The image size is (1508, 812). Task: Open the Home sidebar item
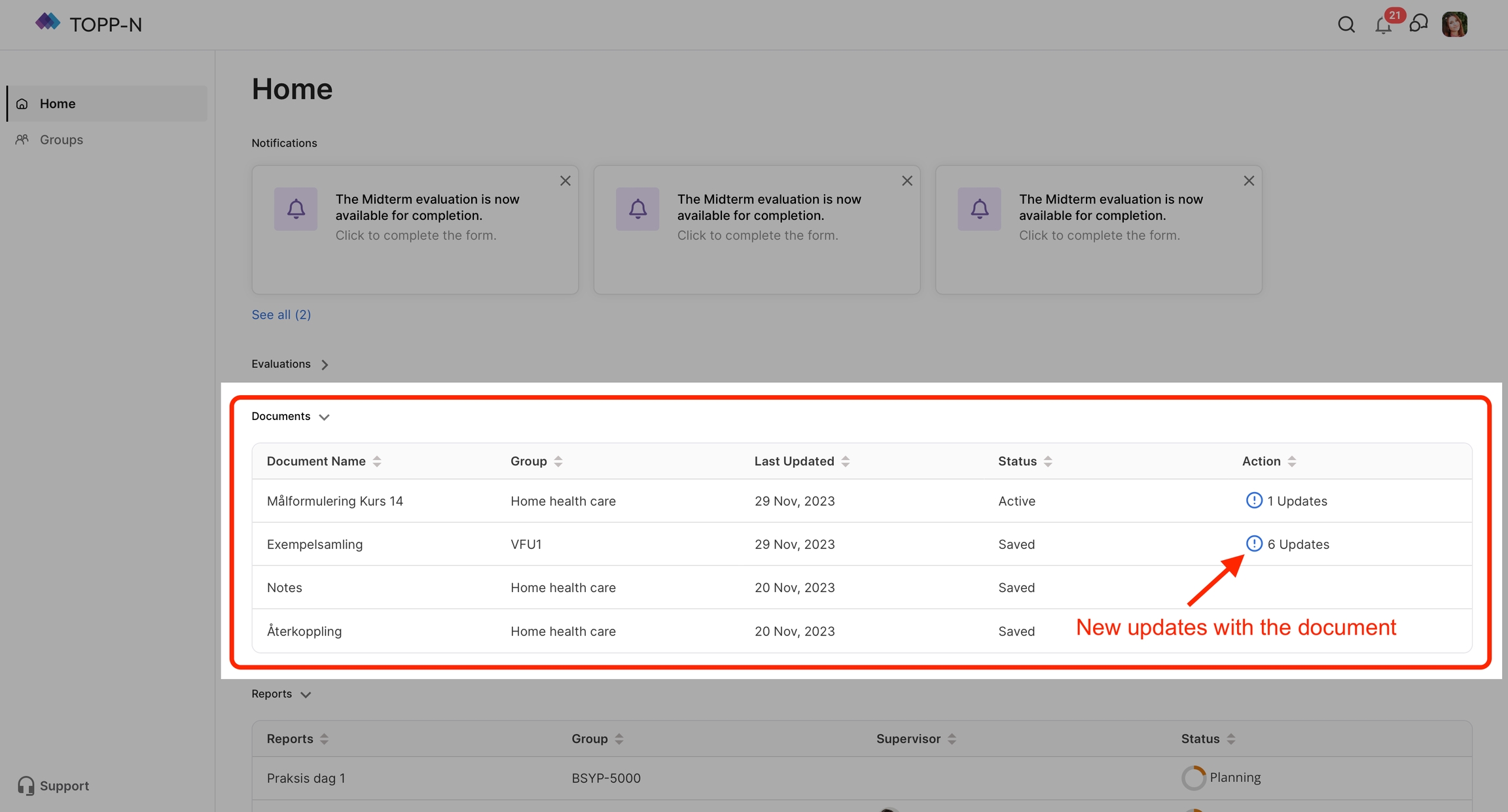click(x=58, y=103)
